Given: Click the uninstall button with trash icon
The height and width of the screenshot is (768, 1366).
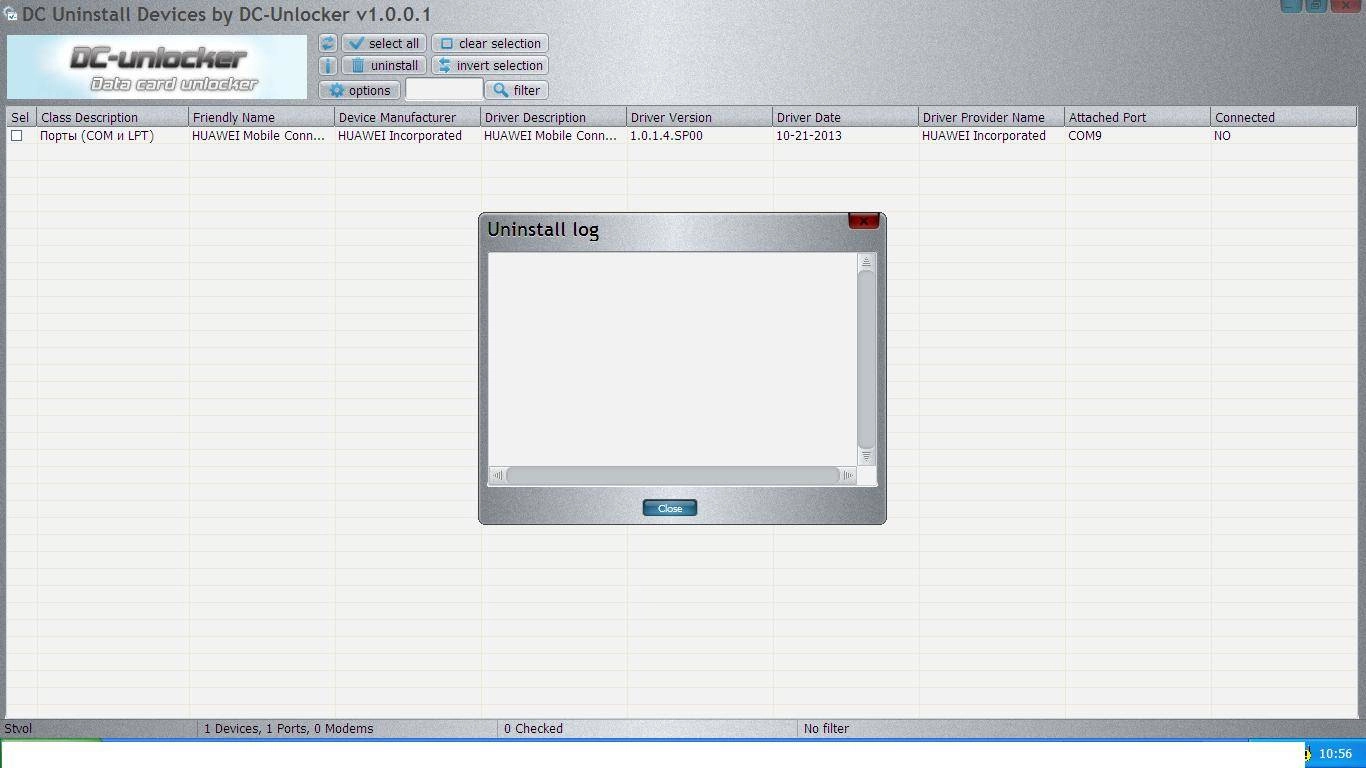Looking at the screenshot, I should point(384,65).
